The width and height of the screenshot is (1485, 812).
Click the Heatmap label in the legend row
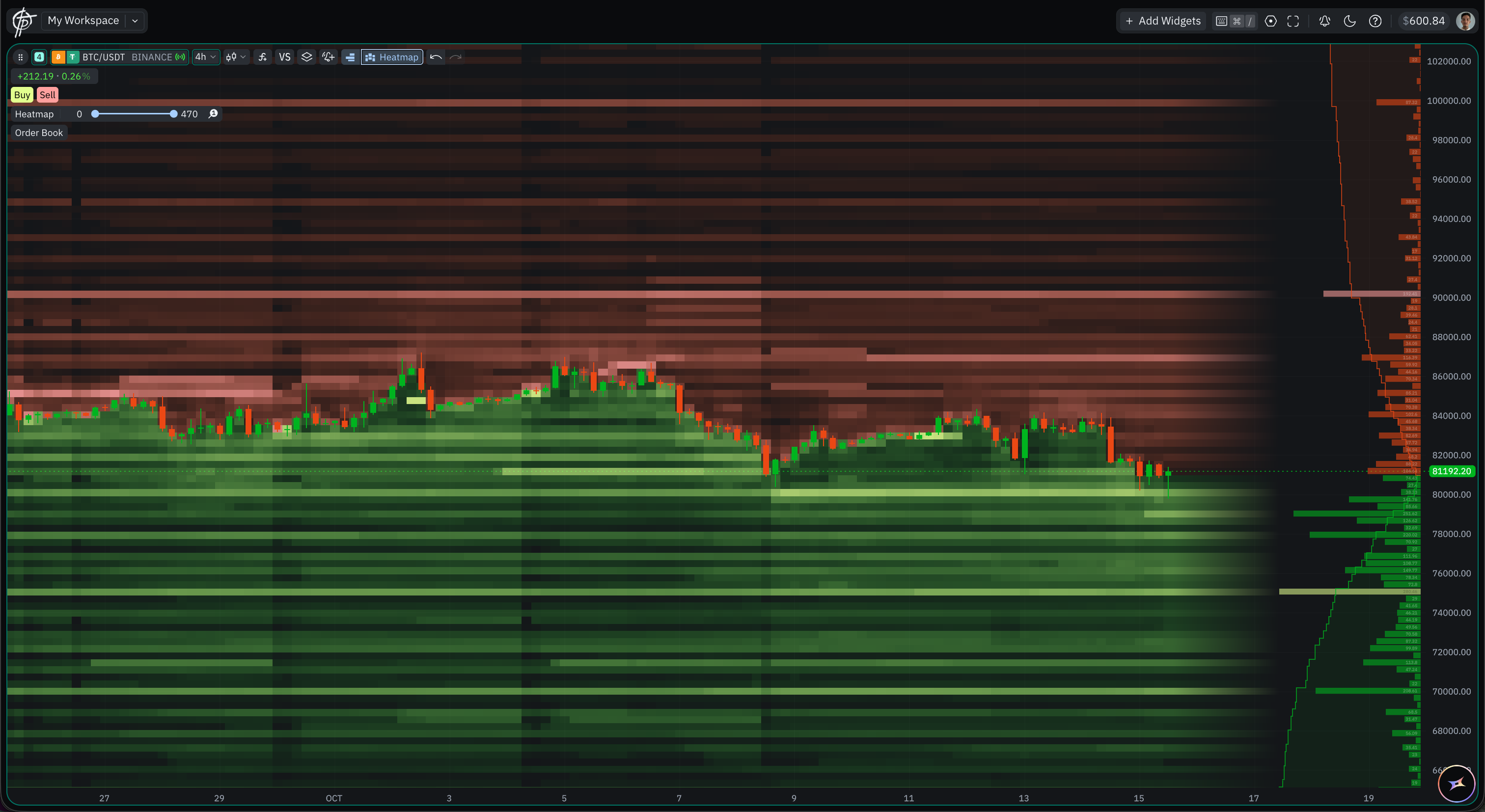pyautogui.click(x=34, y=114)
